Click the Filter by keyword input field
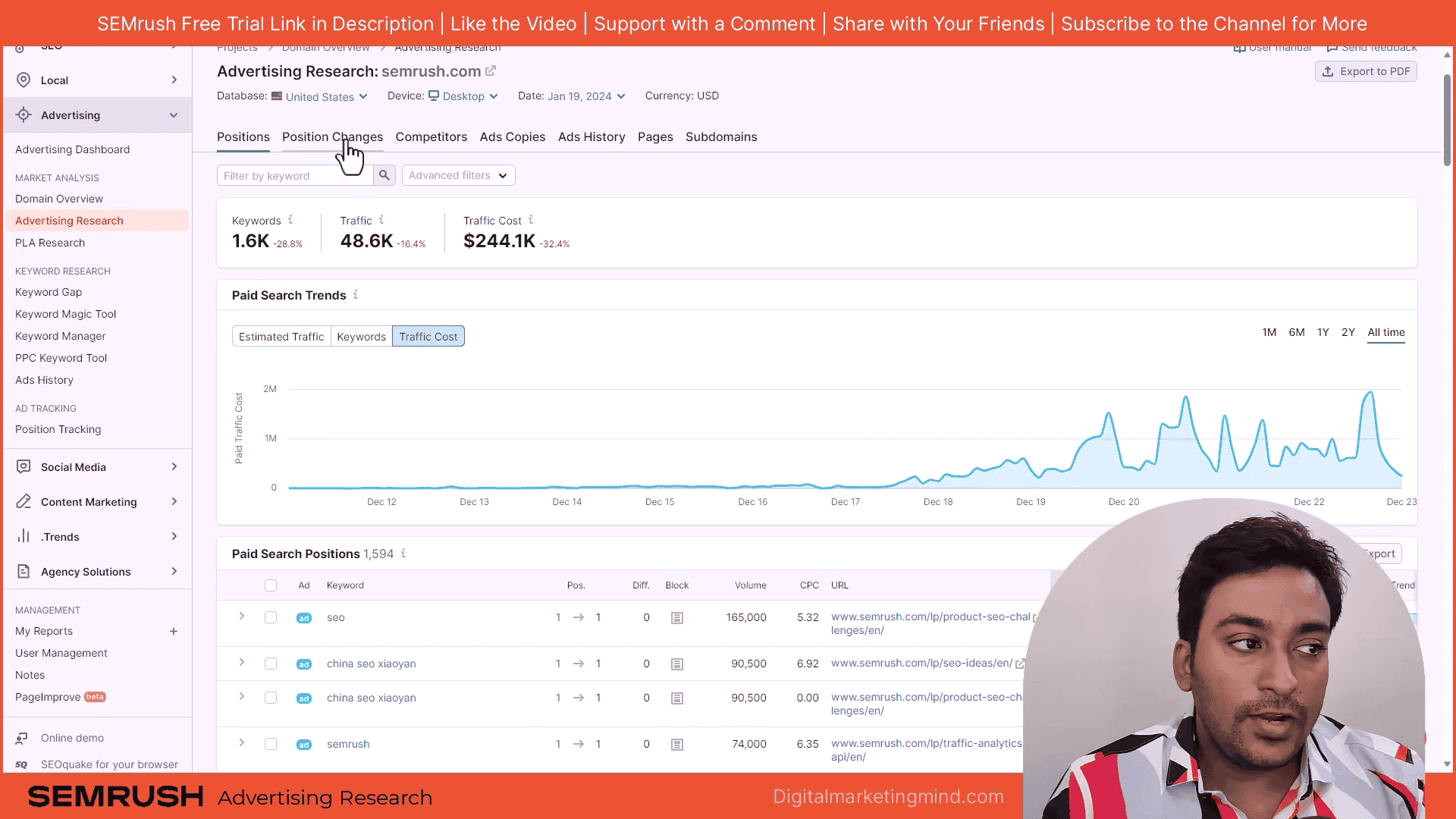Screen dimensions: 1456x819 point(296,175)
